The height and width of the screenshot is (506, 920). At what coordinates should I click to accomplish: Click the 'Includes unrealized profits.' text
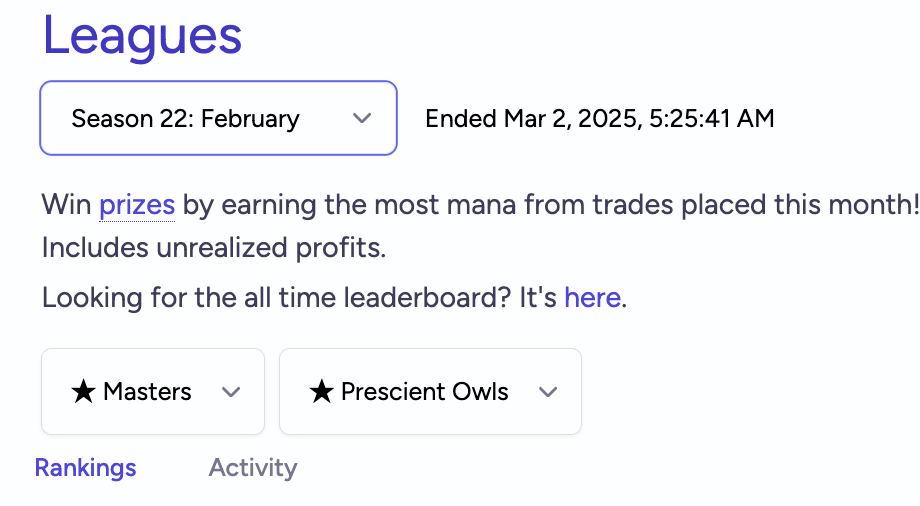tap(214, 248)
